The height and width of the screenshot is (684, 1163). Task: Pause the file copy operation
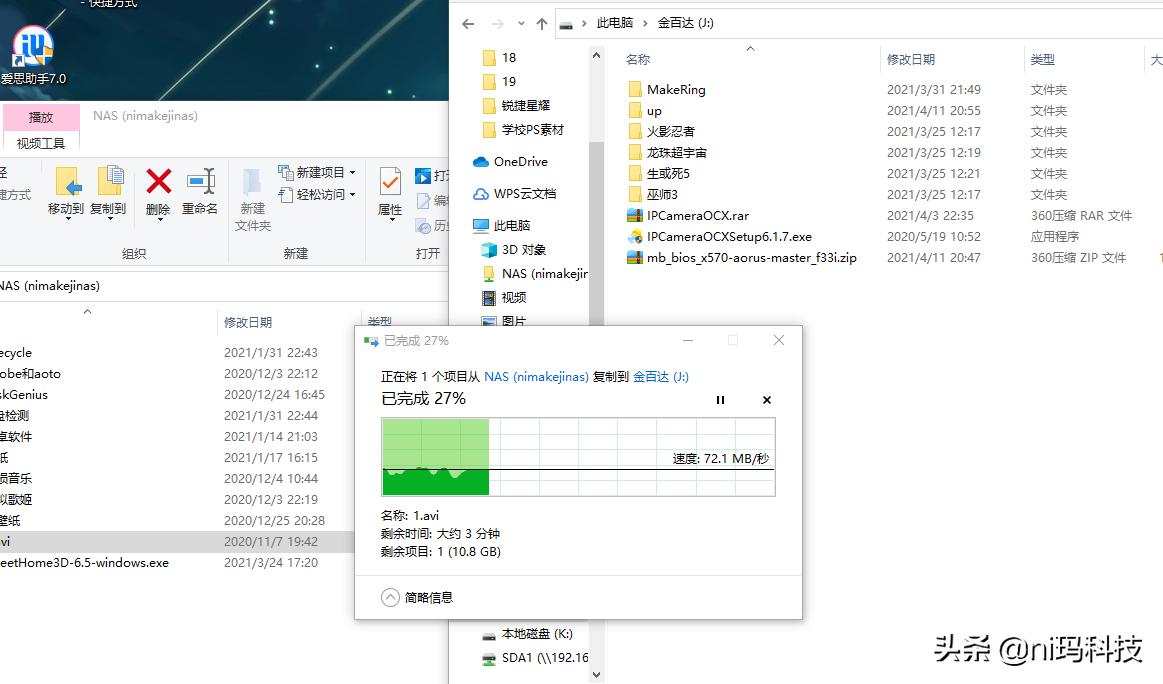point(720,399)
